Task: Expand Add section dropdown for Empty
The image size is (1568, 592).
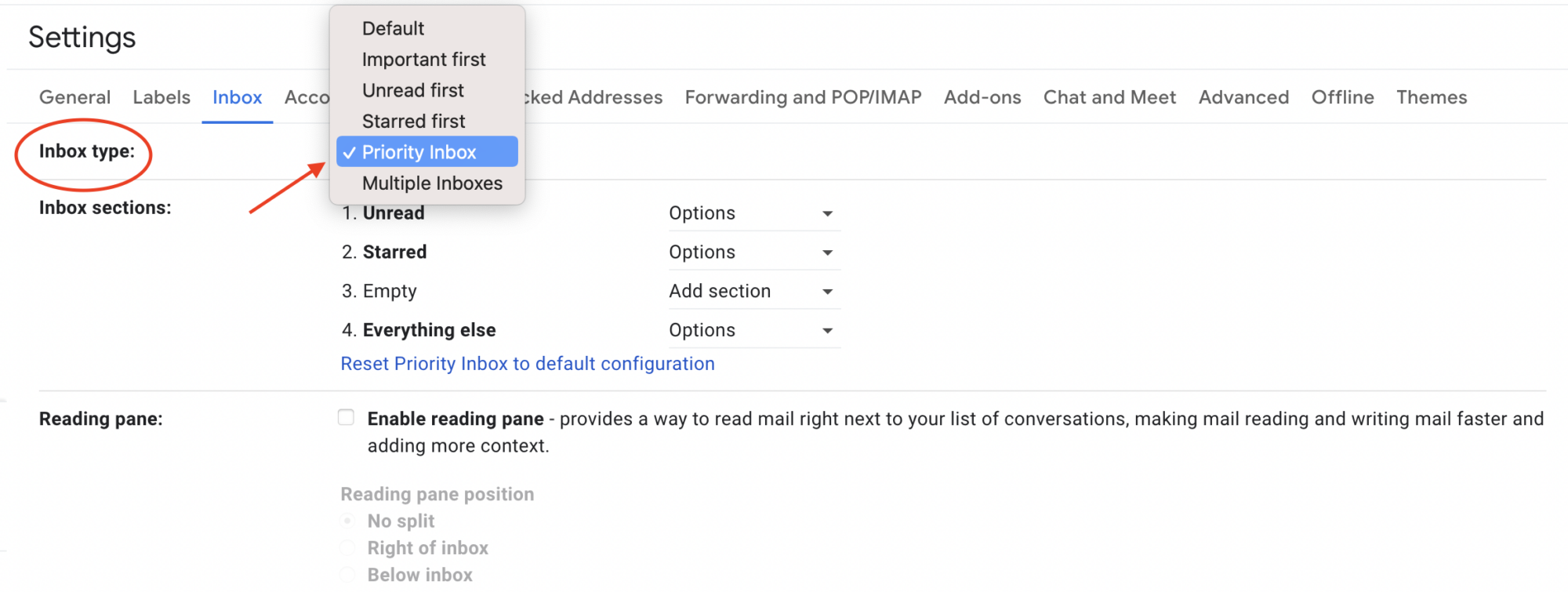Action: click(753, 292)
